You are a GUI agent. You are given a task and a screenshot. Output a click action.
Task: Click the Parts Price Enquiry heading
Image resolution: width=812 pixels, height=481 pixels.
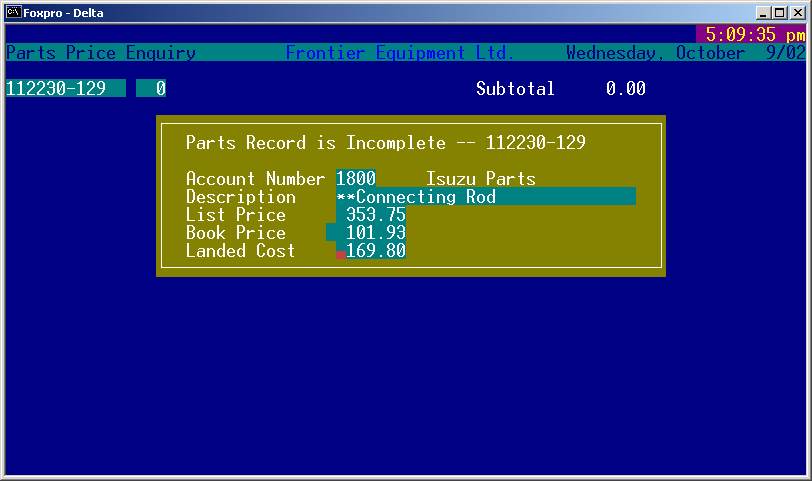pos(101,53)
